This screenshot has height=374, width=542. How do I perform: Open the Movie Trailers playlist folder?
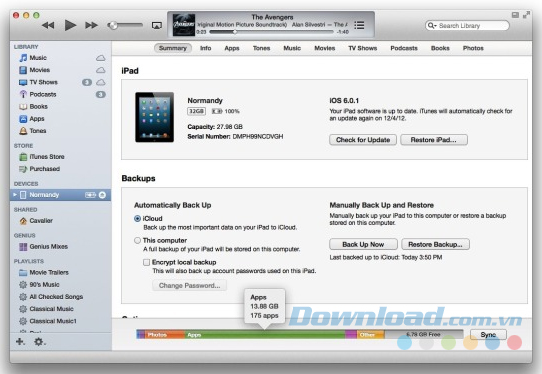[44, 272]
